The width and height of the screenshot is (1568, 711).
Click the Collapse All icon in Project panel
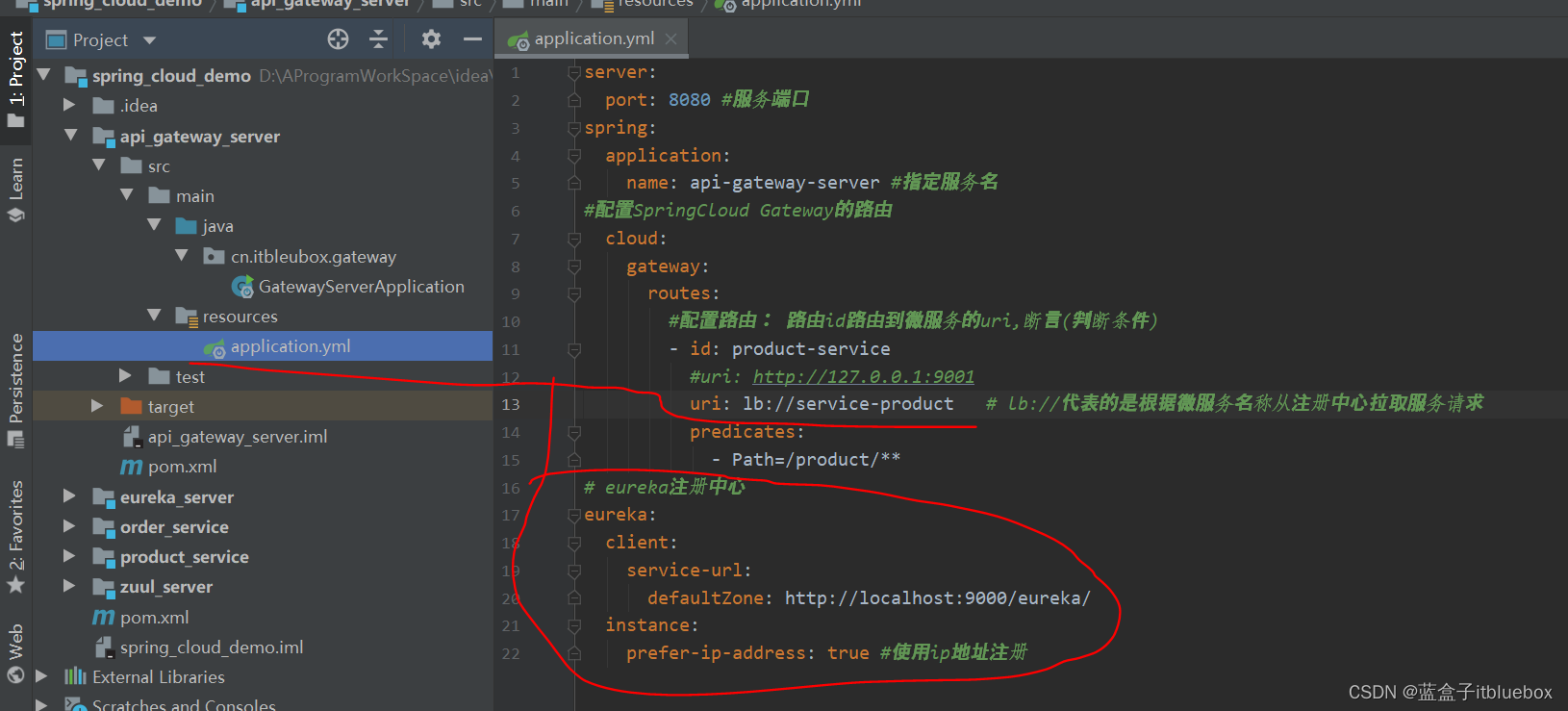pos(378,39)
